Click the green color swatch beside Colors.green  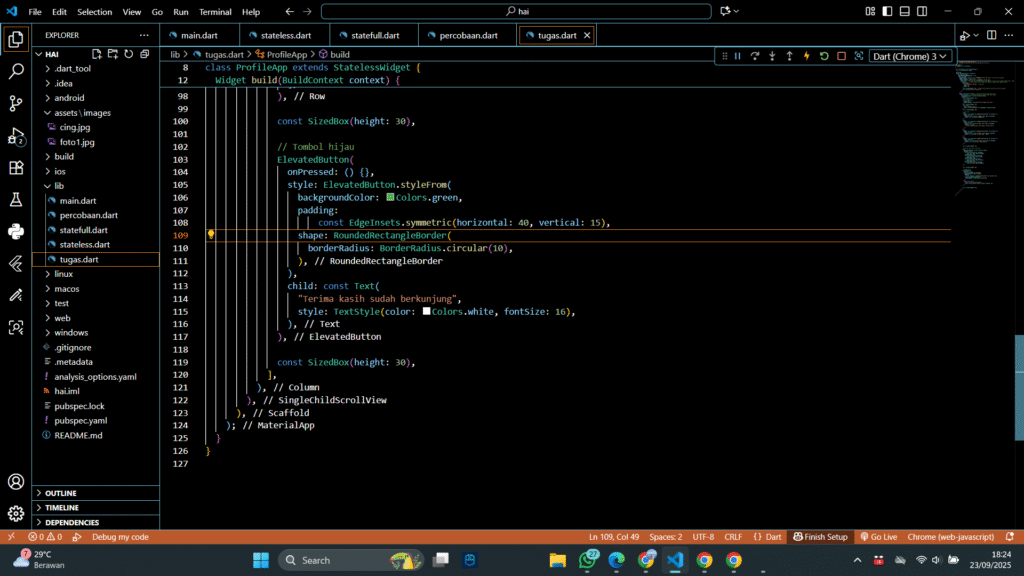[390, 197]
